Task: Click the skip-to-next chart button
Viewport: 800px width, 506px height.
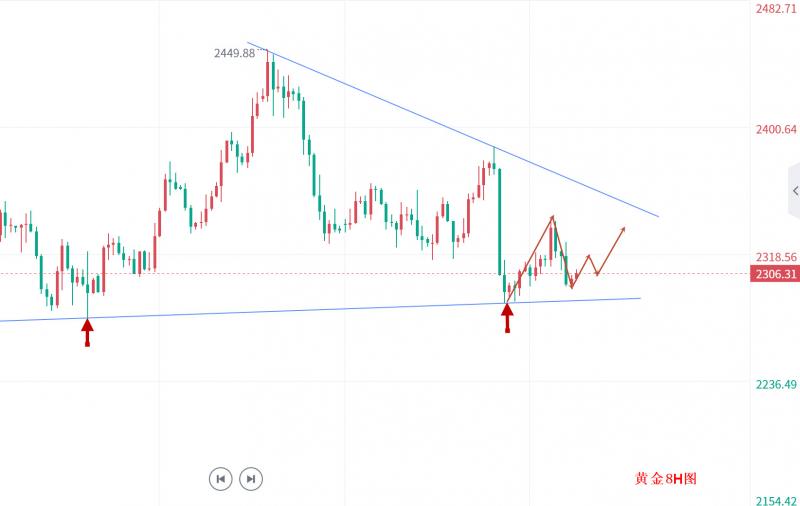Action: pos(251,479)
